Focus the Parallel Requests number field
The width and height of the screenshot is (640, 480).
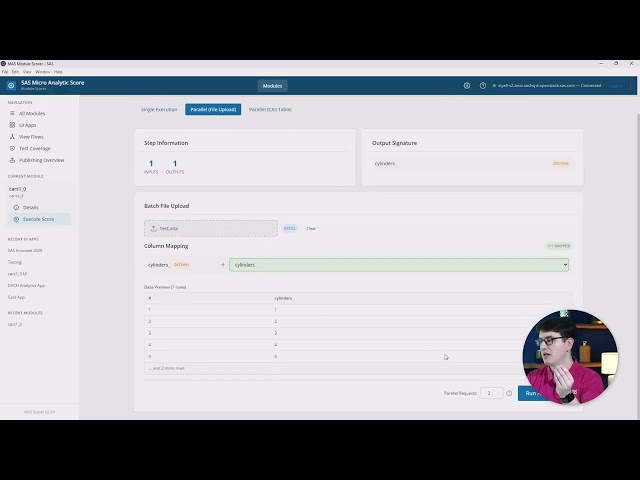[491, 393]
